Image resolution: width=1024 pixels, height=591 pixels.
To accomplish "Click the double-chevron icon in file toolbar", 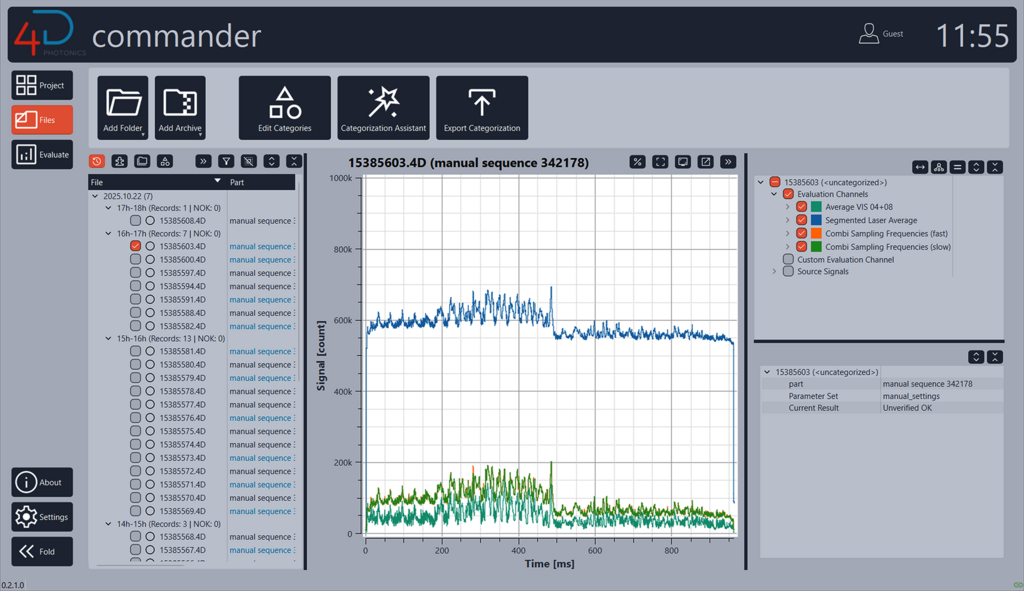I will click(x=203, y=161).
